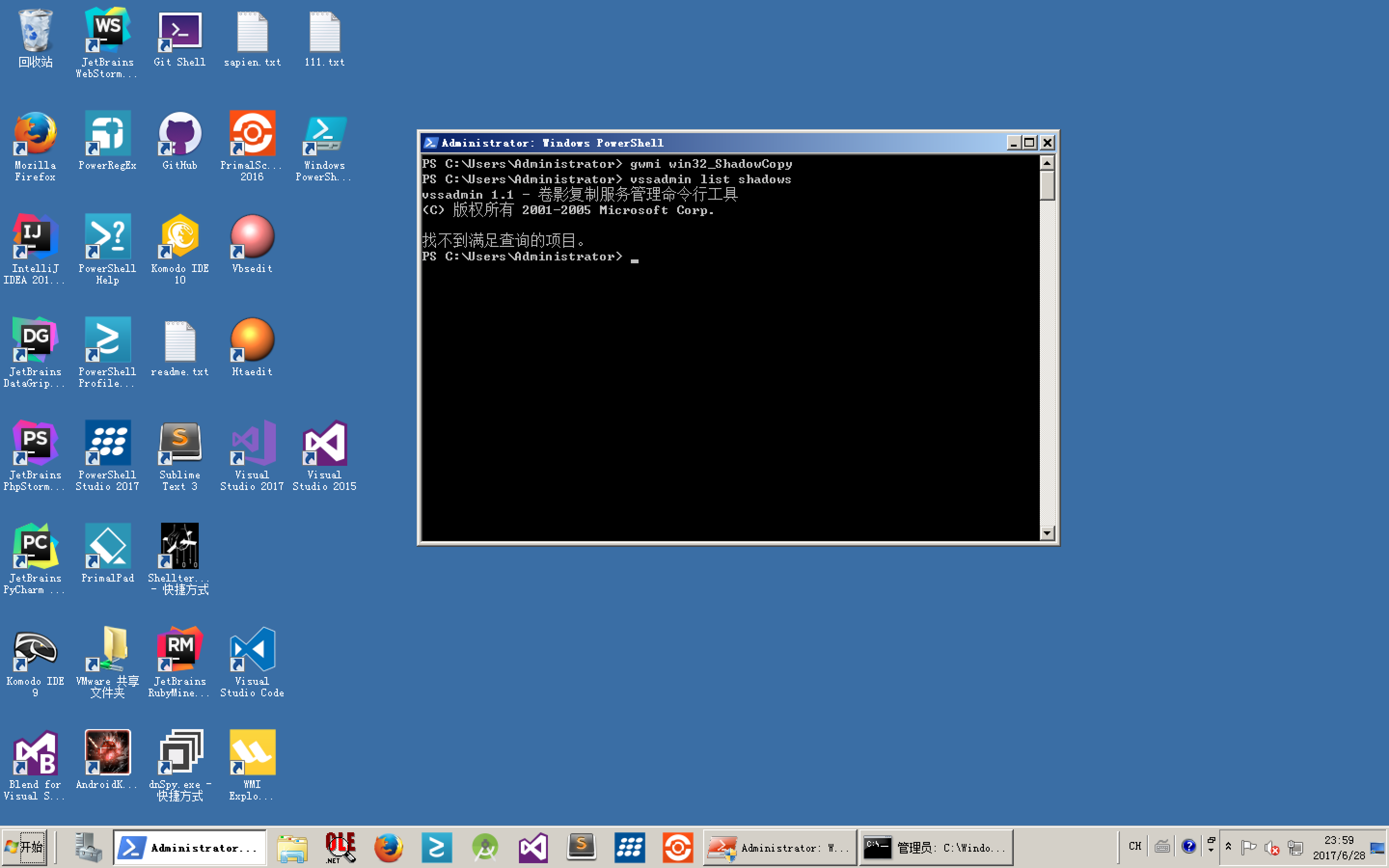Viewport: 1389px width, 868px height.
Task: Click PowerShell scrollbar up arrow
Action: click(x=1047, y=163)
